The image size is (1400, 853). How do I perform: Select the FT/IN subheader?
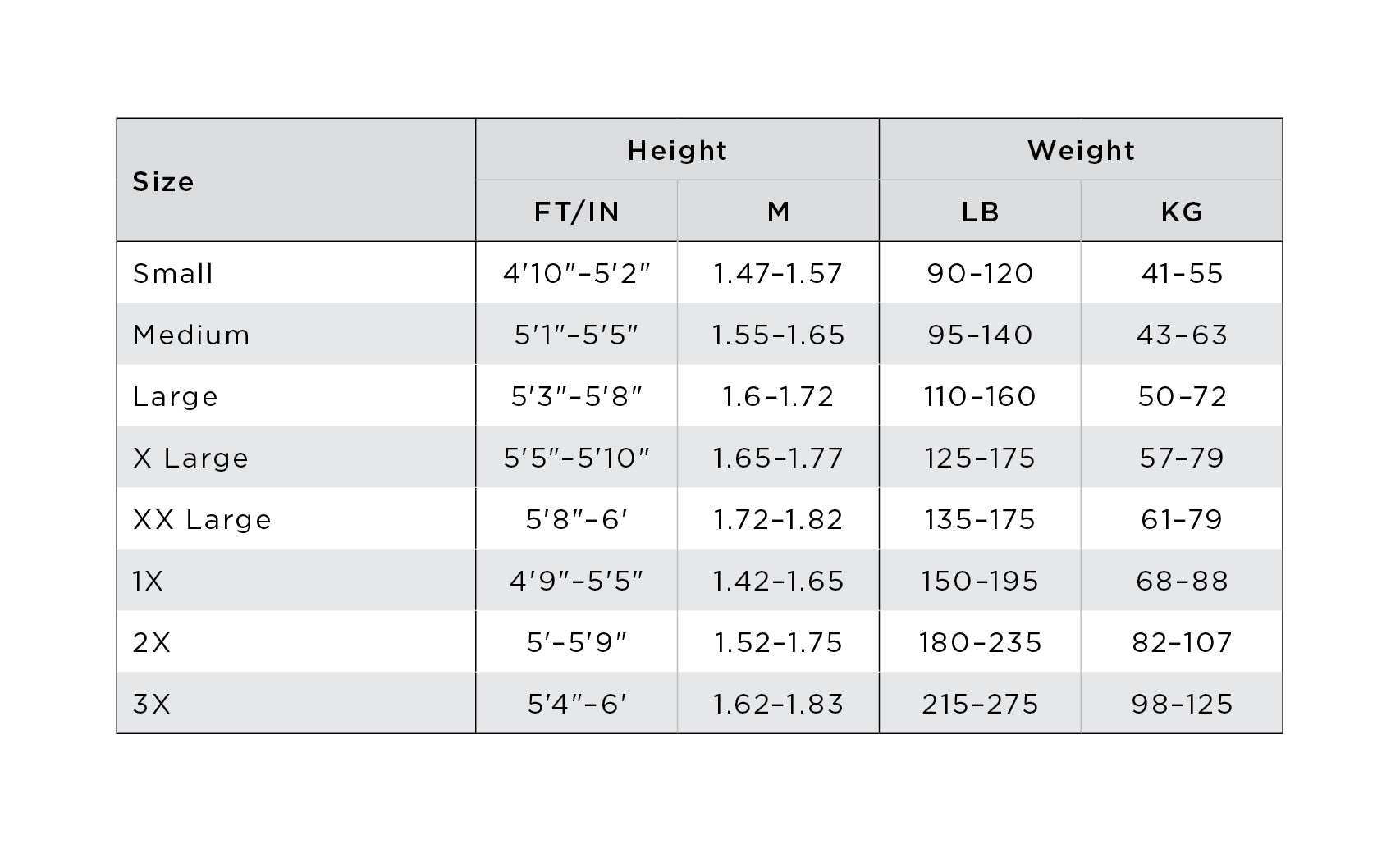[x=576, y=212]
